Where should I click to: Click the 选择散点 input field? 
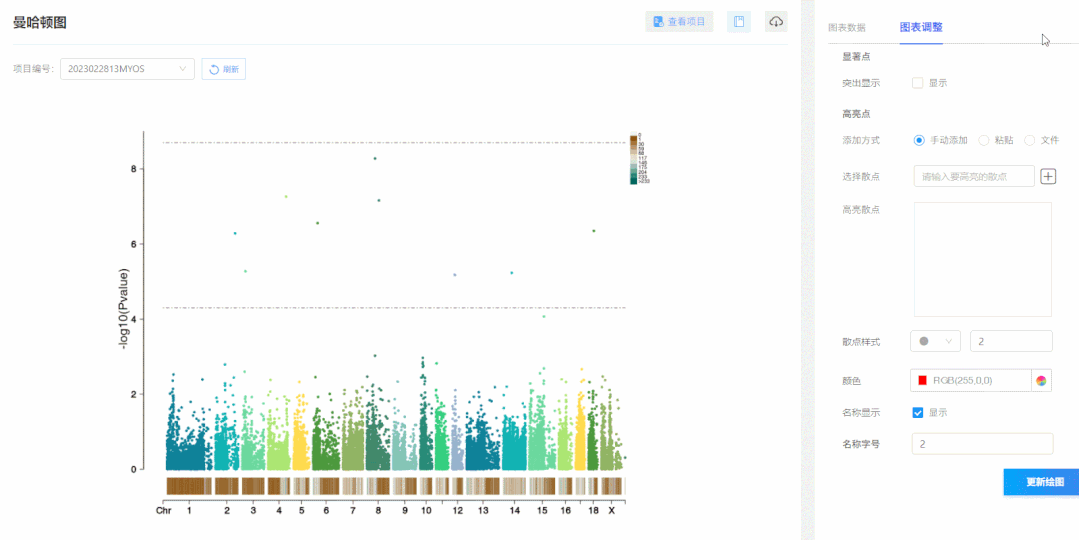point(973,177)
